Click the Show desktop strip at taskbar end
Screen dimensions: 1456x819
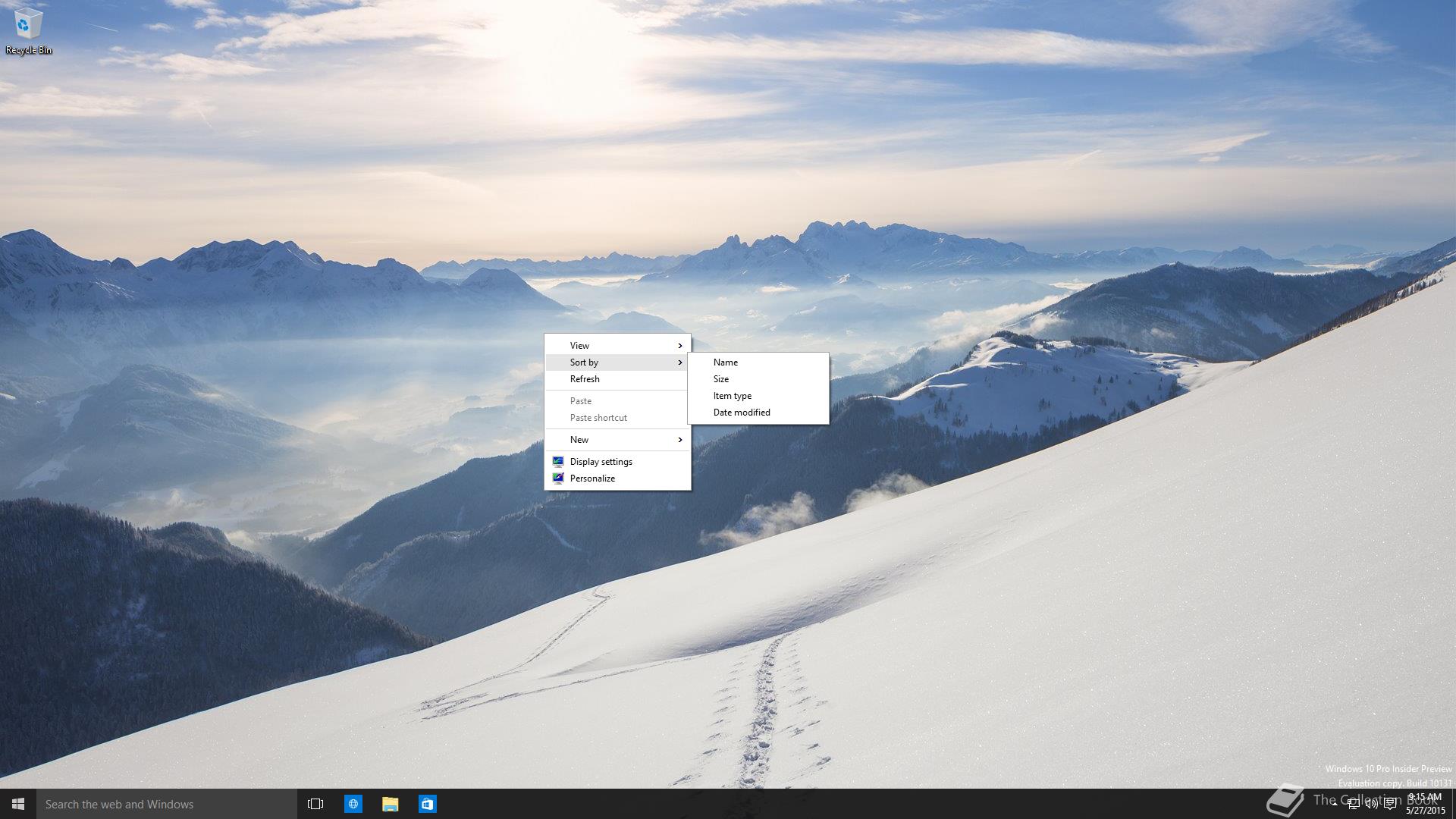1453,804
